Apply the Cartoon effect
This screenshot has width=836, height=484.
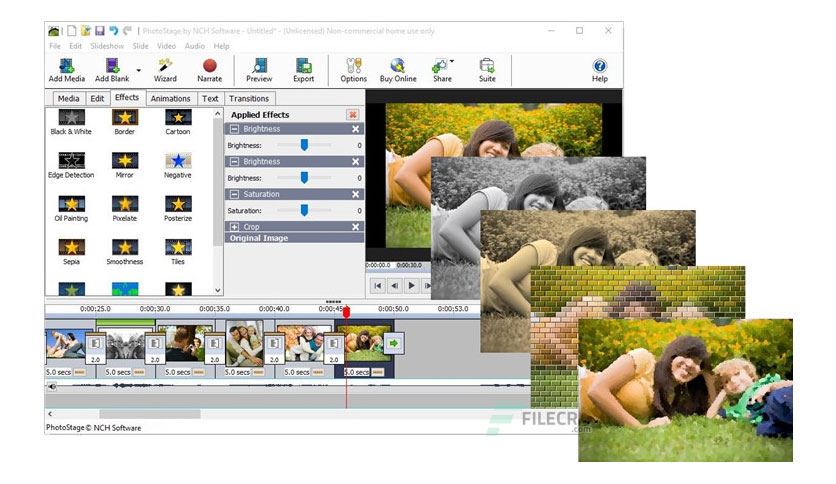coord(178,122)
